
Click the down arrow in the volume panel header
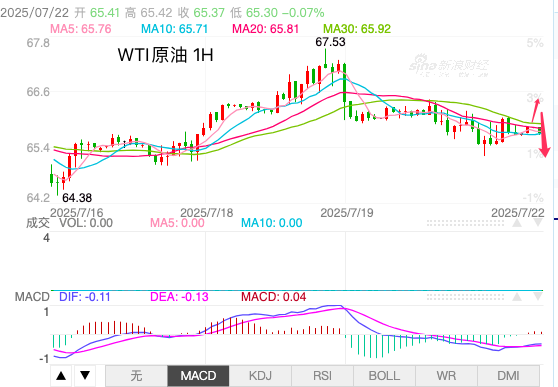[538, 223]
